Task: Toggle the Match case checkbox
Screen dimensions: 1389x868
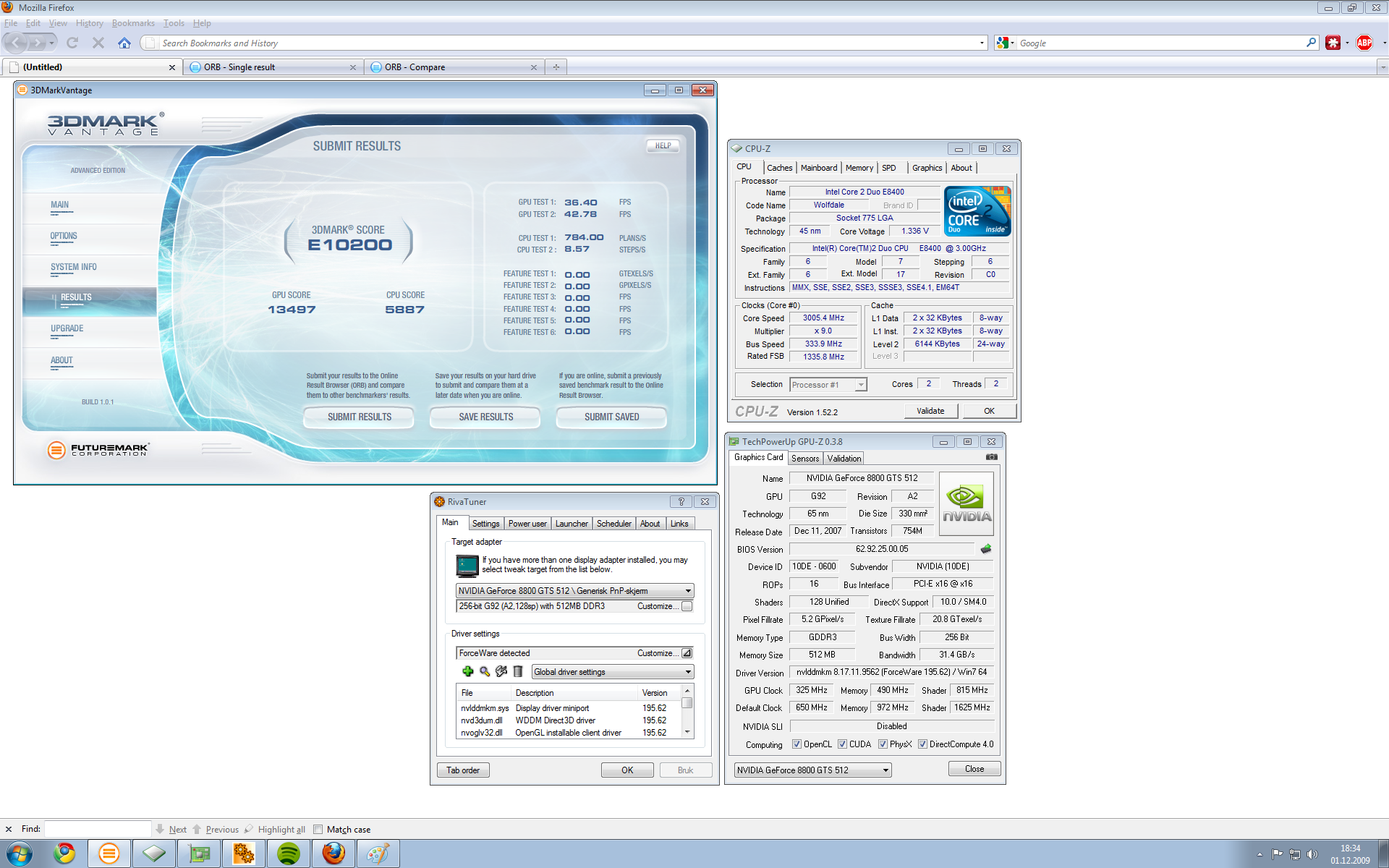Action: point(318,829)
